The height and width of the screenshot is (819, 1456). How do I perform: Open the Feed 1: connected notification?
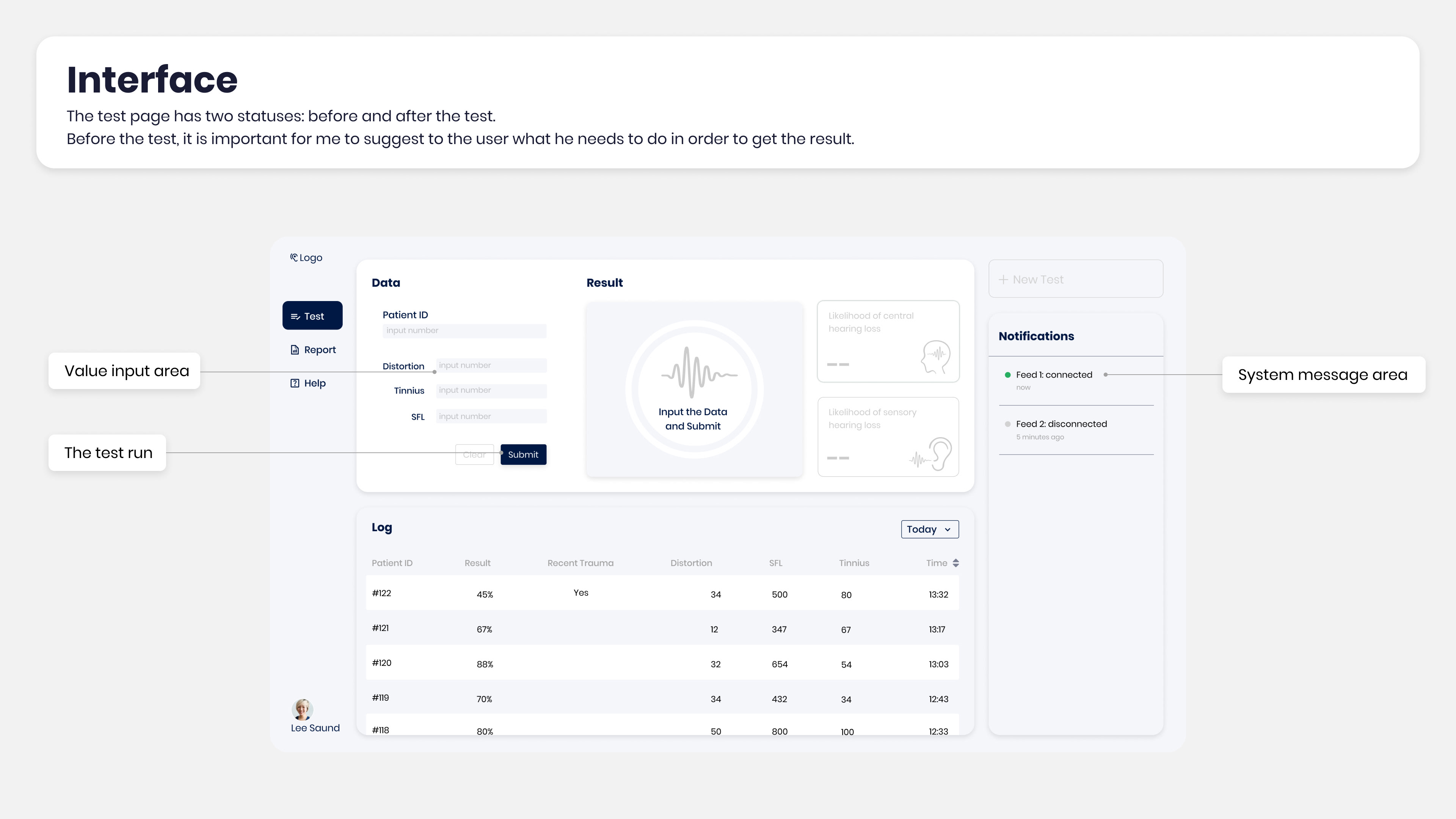(x=1054, y=375)
